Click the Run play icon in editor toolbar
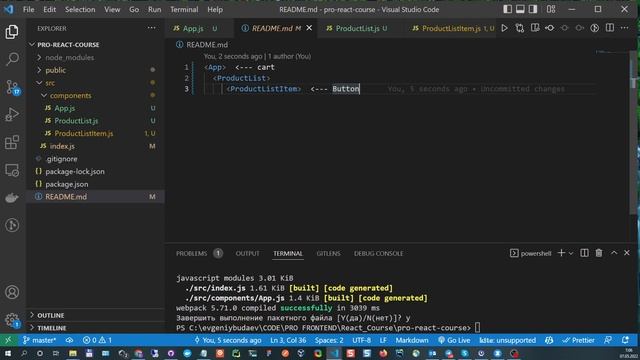 point(504,28)
